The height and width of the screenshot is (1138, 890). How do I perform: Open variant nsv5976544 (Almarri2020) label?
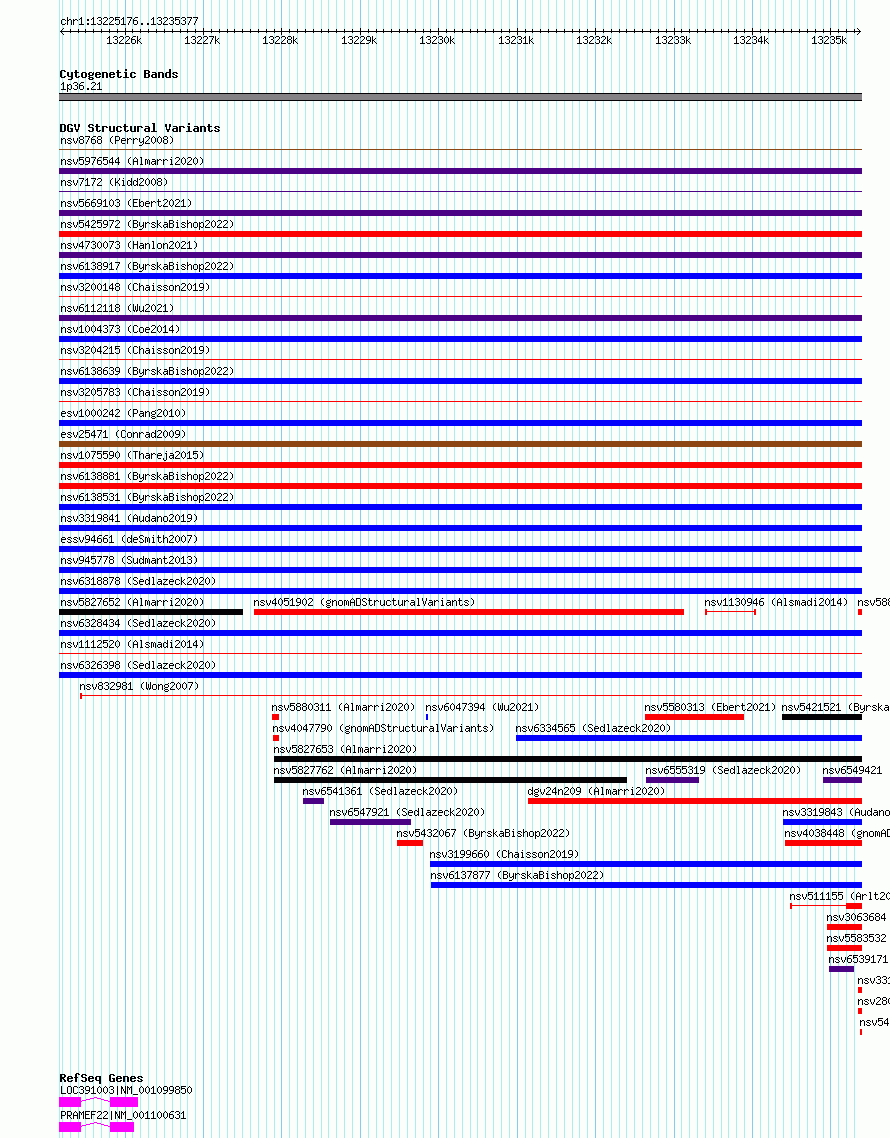coord(132,161)
